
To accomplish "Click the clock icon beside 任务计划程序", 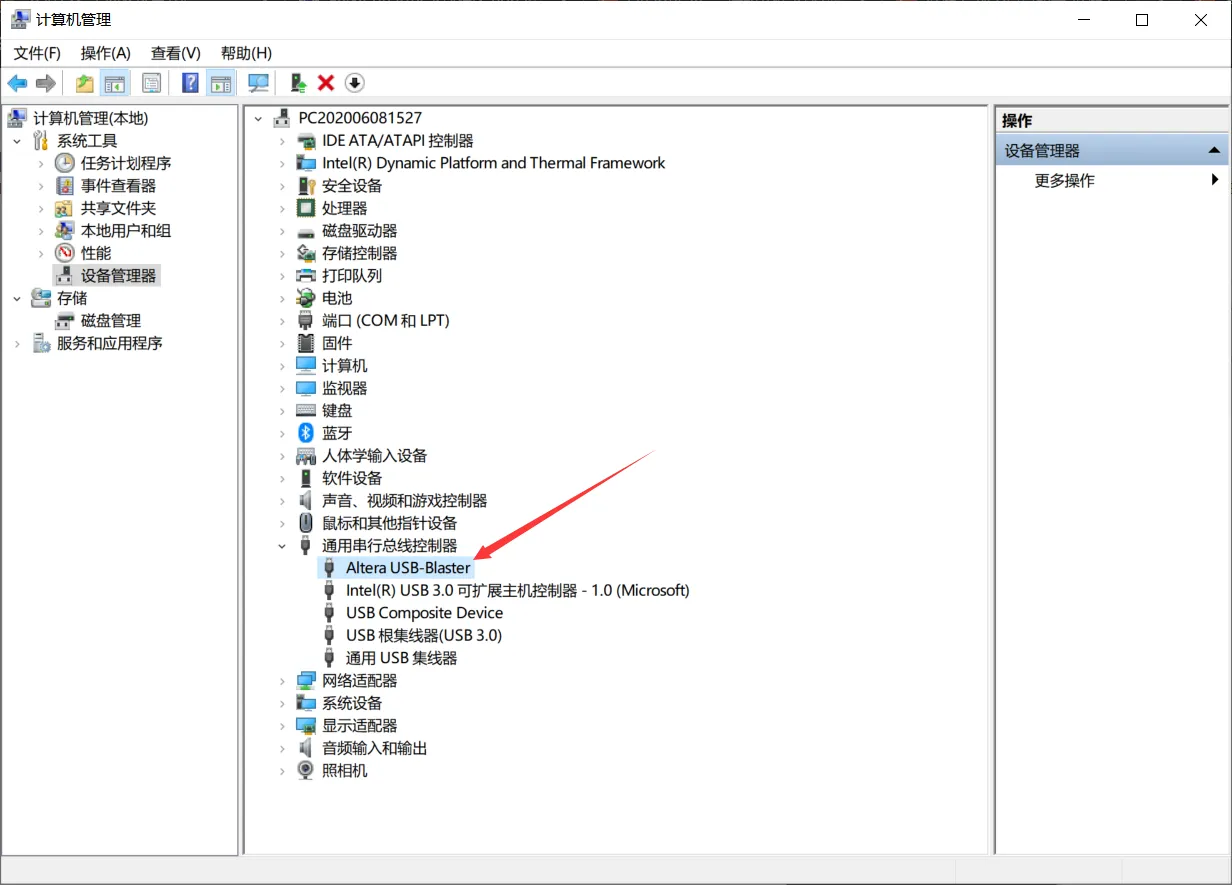I will tap(65, 163).
